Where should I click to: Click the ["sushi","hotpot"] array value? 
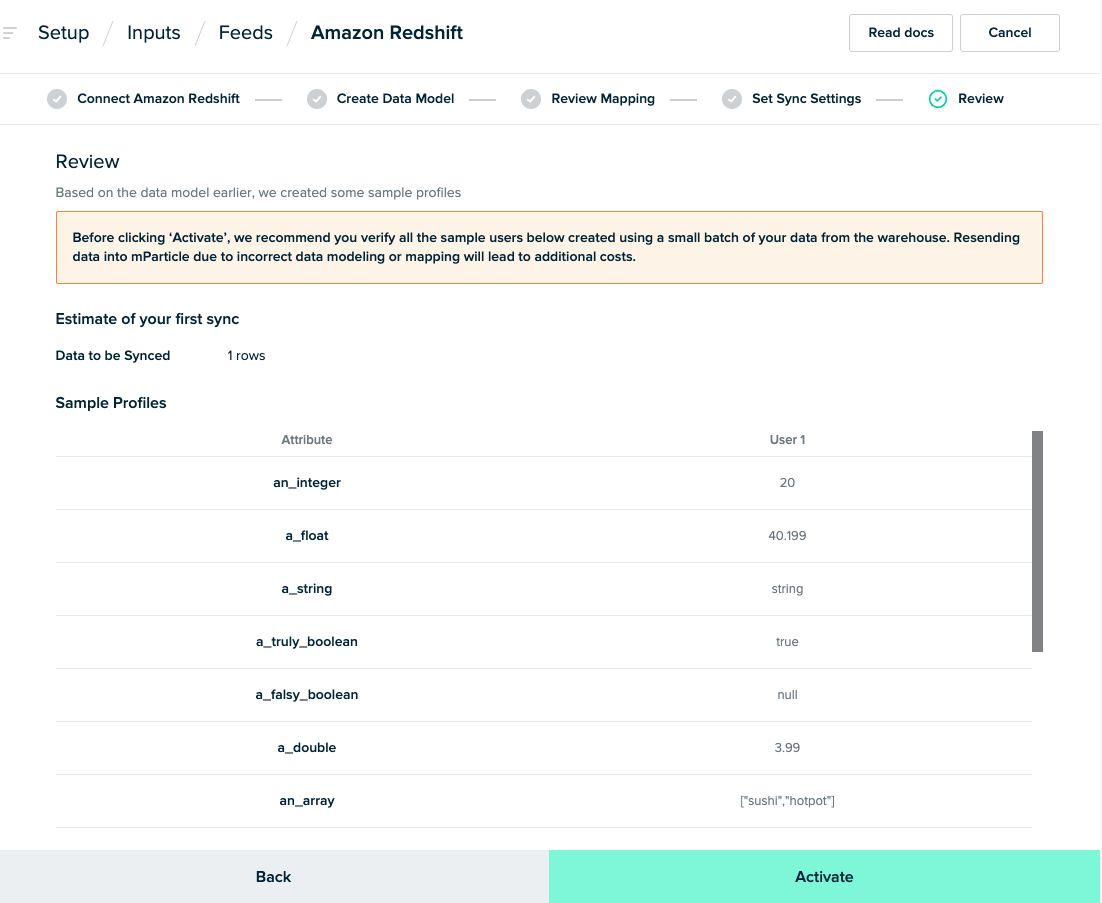click(x=787, y=801)
